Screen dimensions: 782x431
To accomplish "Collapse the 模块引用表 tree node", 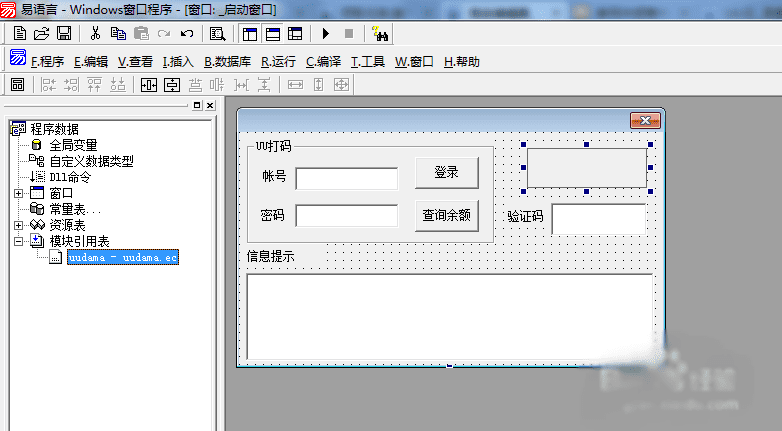I will click(x=18, y=241).
